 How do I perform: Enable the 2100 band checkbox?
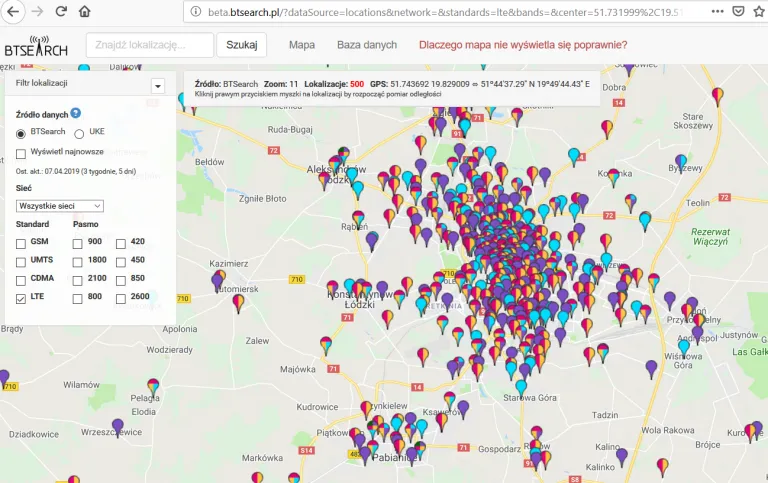click(77, 281)
